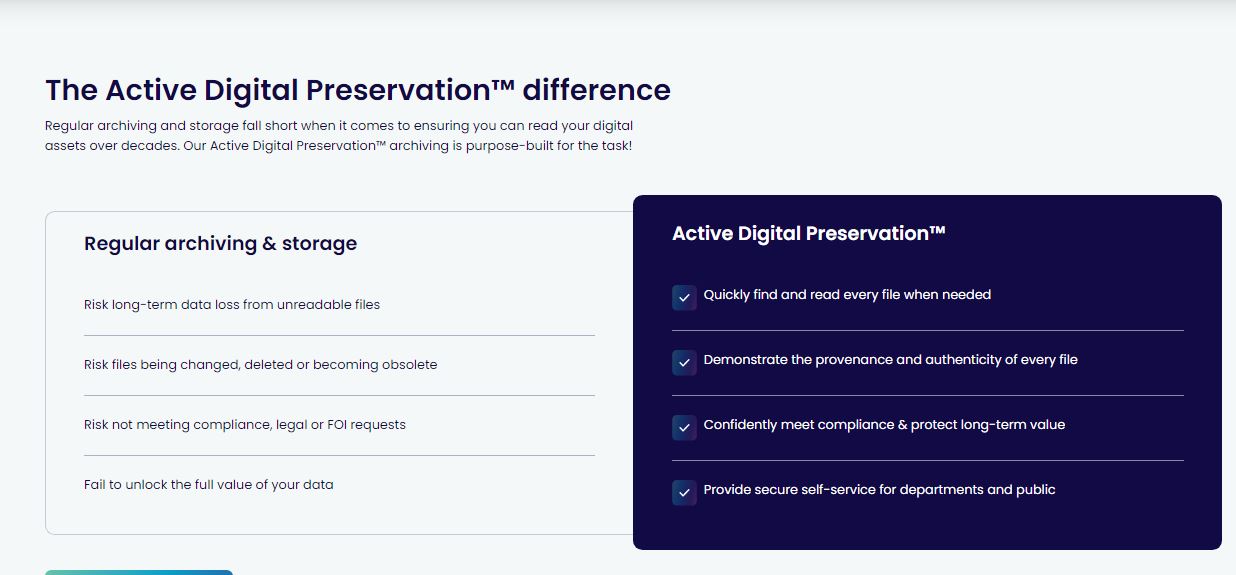Click 'Risk not meeting compliance, legal or FOI requests'
This screenshot has width=1236, height=575.
coord(245,424)
